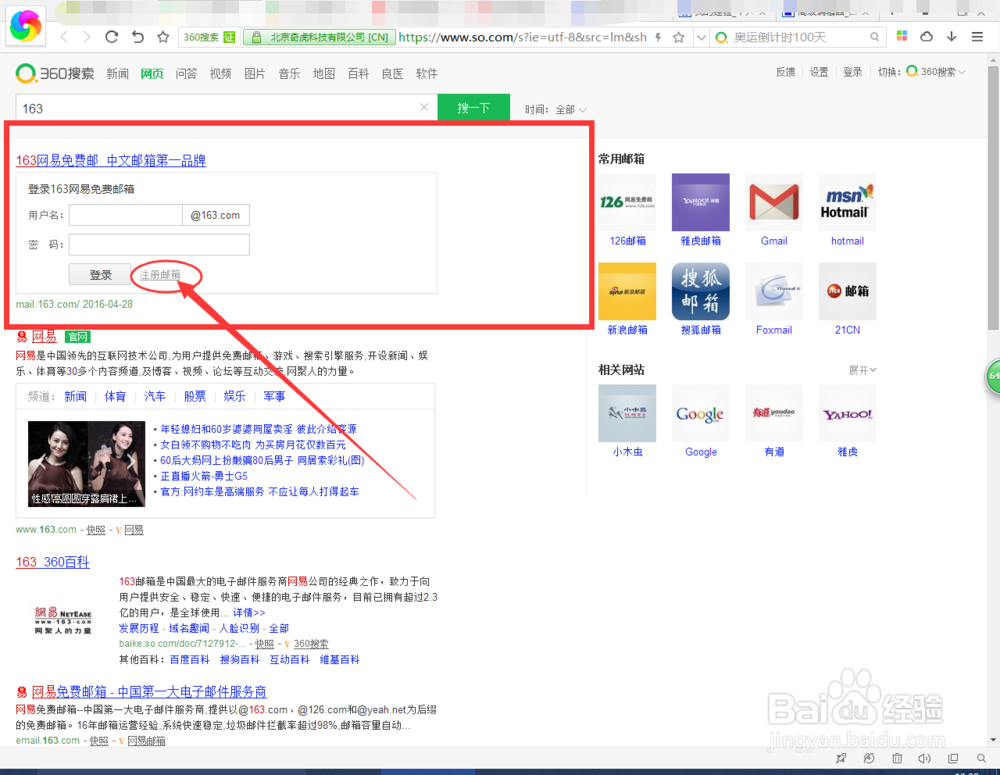Viewport: 1000px width, 775px height.
Task: Click the cloud sync icon in toolbar
Action: (x=927, y=36)
